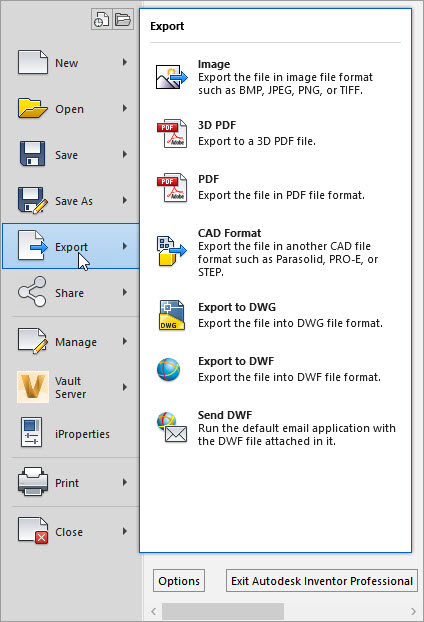Image resolution: width=424 pixels, height=622 pixels.
Task: Select the Print menu entry label
Action: (x=67, y=483)
